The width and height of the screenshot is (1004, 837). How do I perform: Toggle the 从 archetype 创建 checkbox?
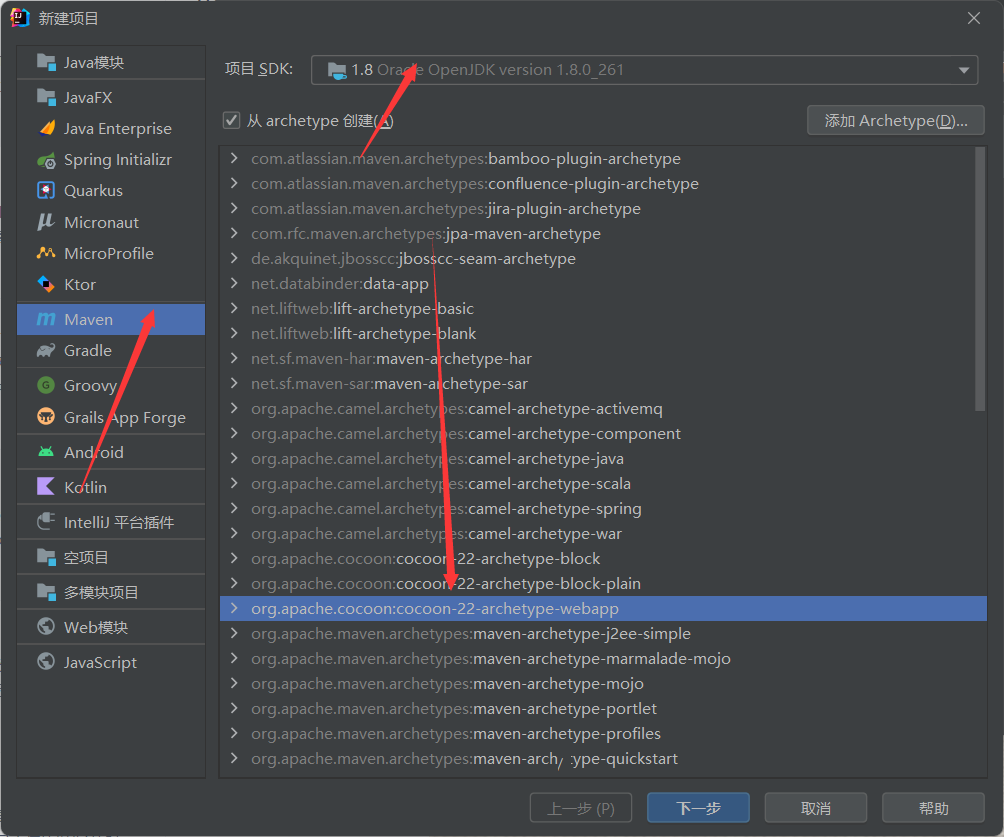(x=231, y=120)
